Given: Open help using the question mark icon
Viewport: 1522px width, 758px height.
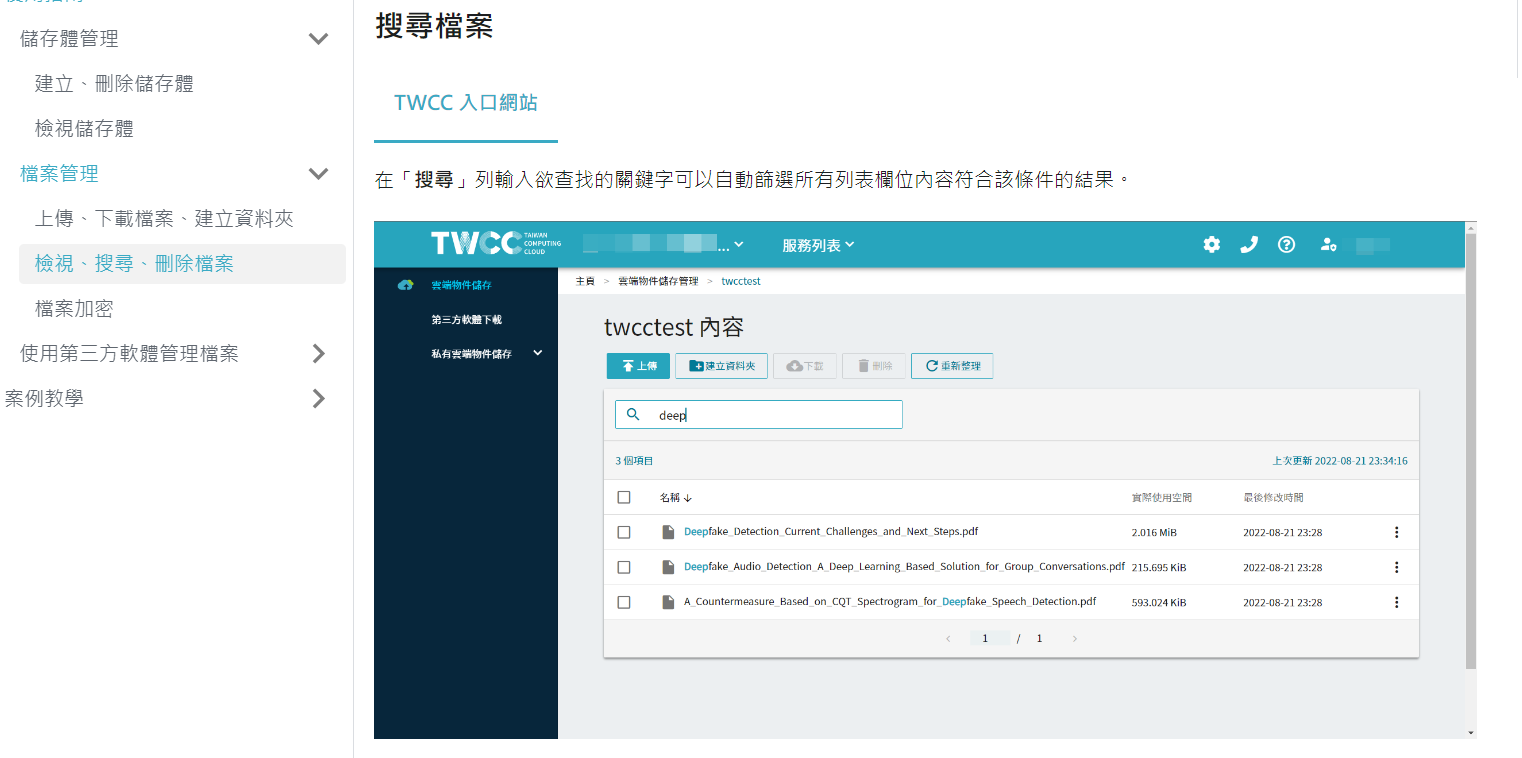Looking at the screenshot, I should tap(1286, 244).
